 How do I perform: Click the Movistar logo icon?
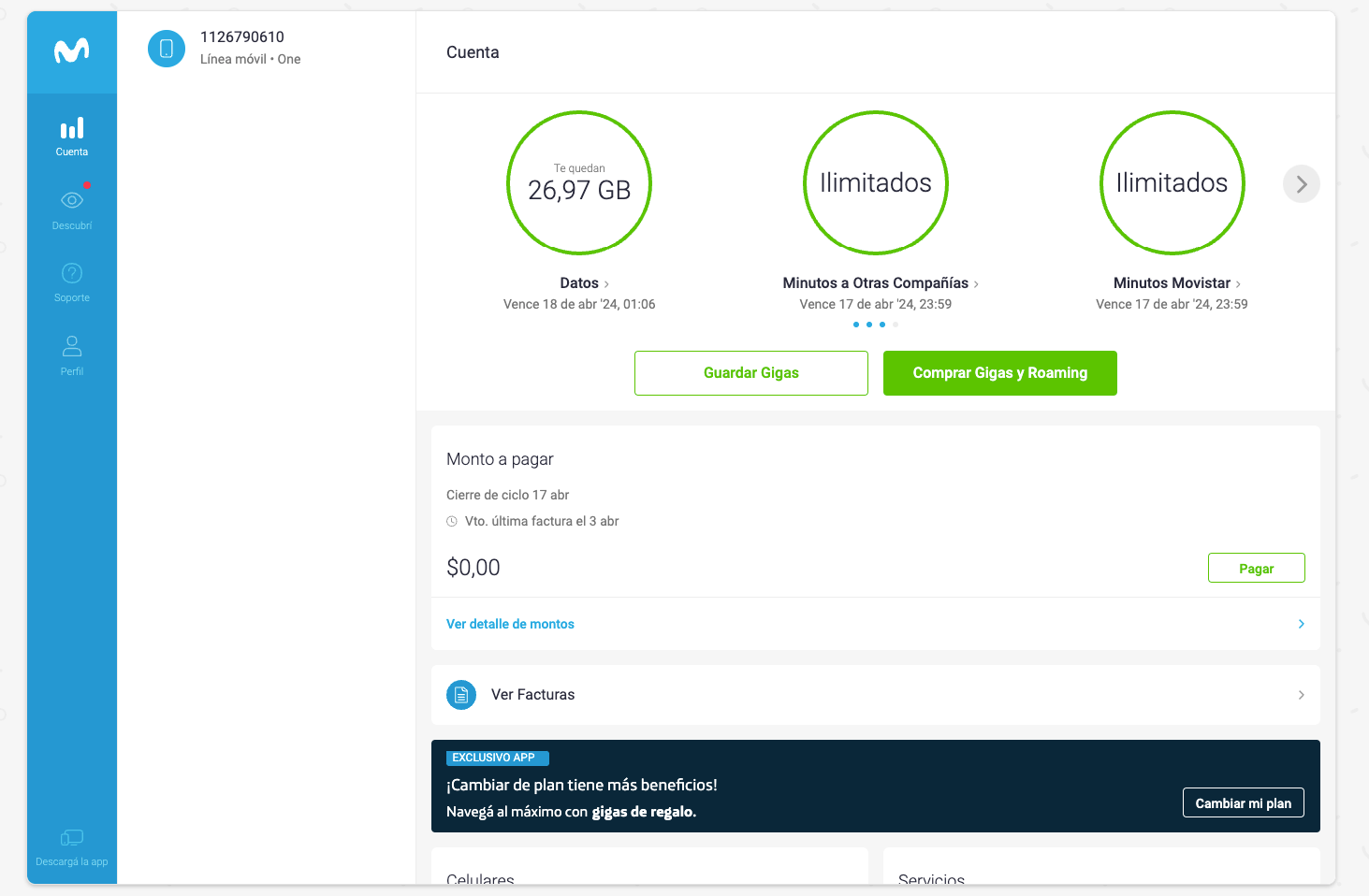tap(72, 51)
